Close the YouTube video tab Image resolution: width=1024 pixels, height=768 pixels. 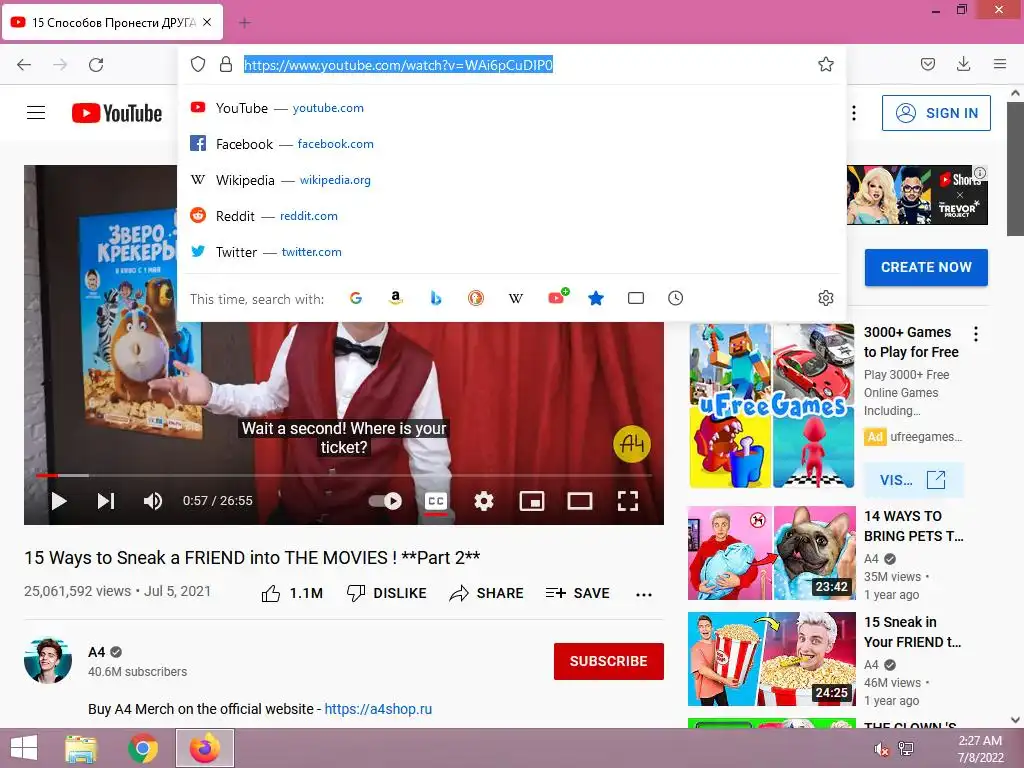(x=207, y=22)
